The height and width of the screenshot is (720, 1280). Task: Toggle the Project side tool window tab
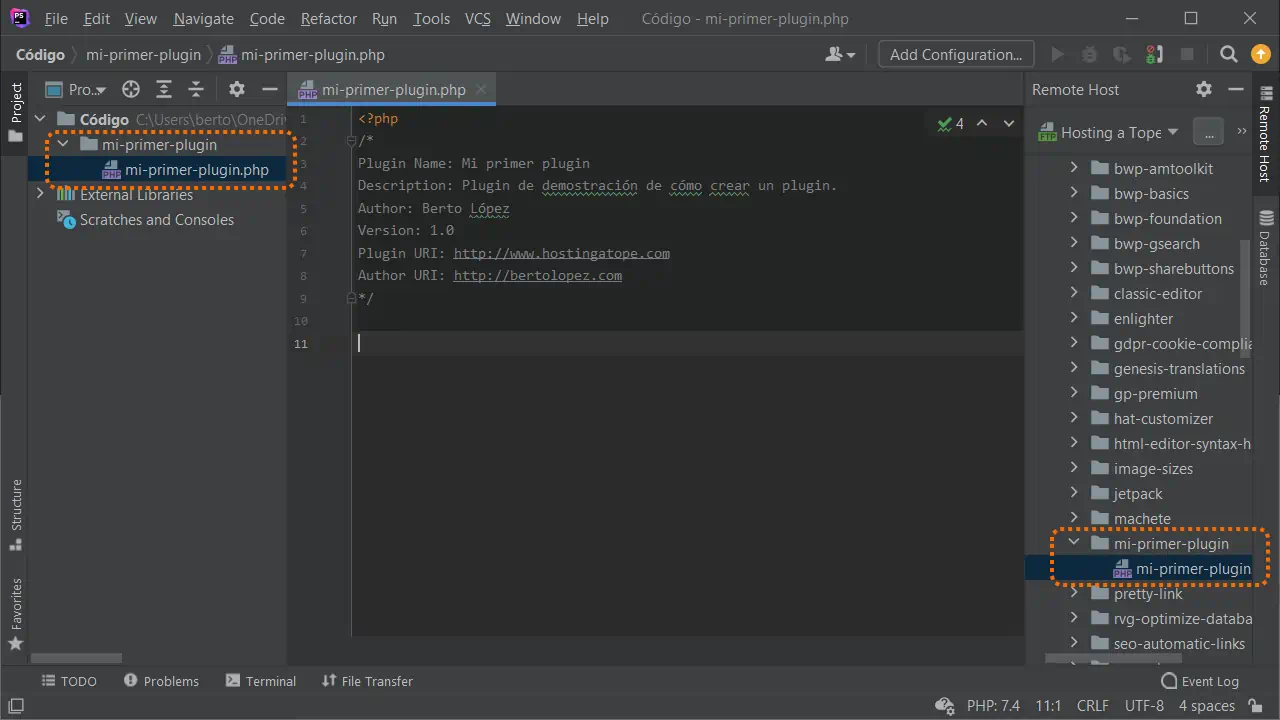point(15,112)
